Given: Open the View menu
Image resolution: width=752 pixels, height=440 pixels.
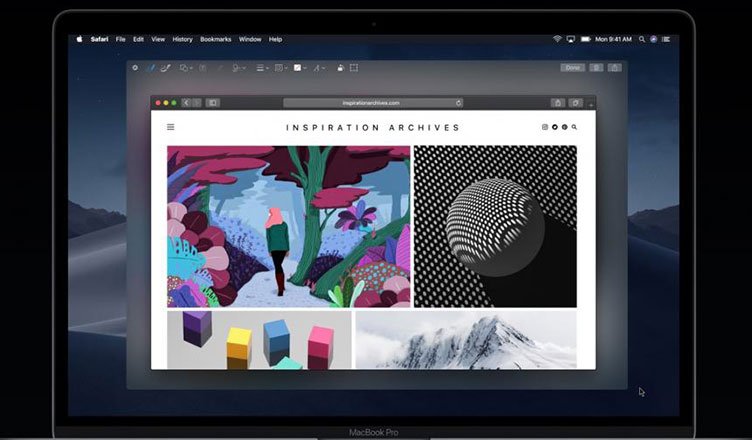Looking at the screenshot, I should click(x=158, y=39).
